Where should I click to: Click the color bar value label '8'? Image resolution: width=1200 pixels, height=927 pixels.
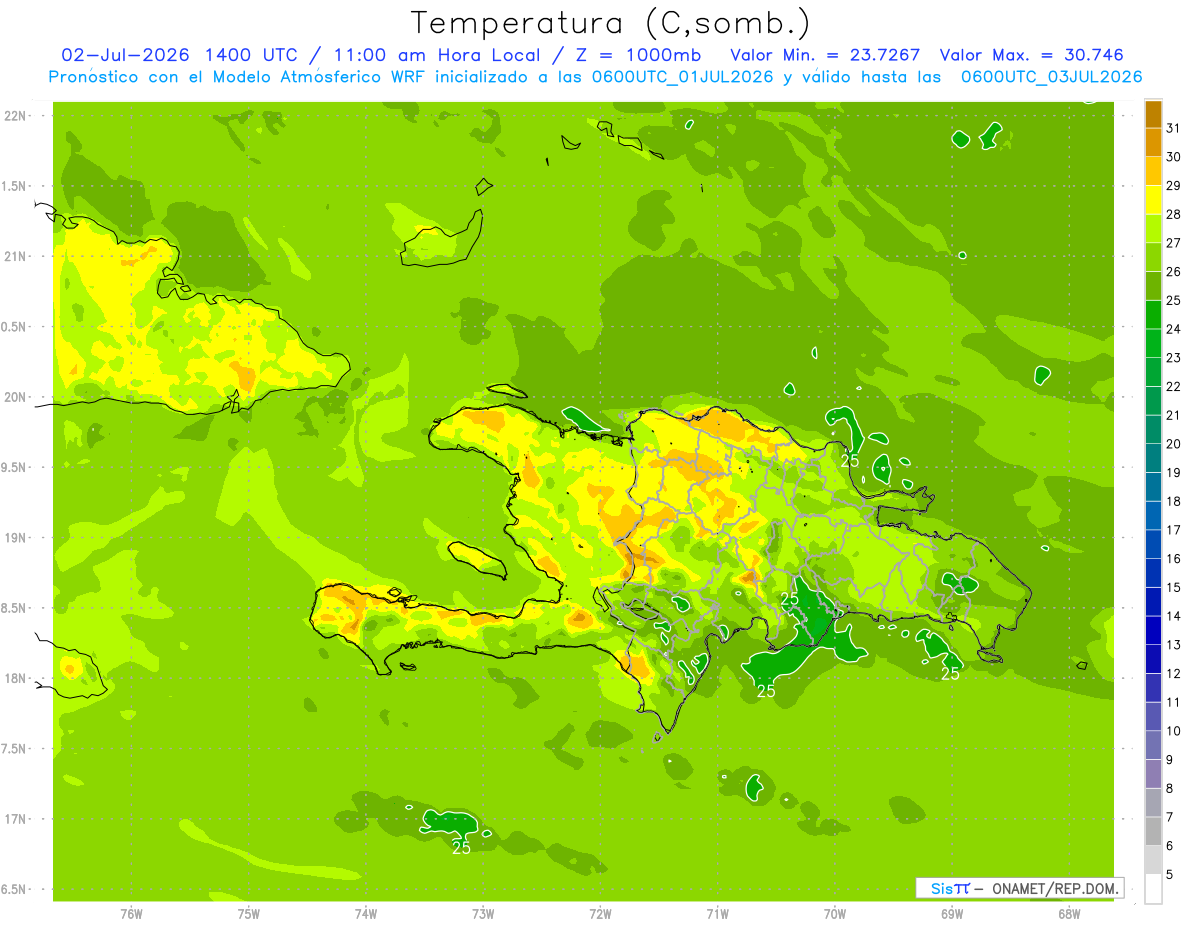tap(1170, 789)
